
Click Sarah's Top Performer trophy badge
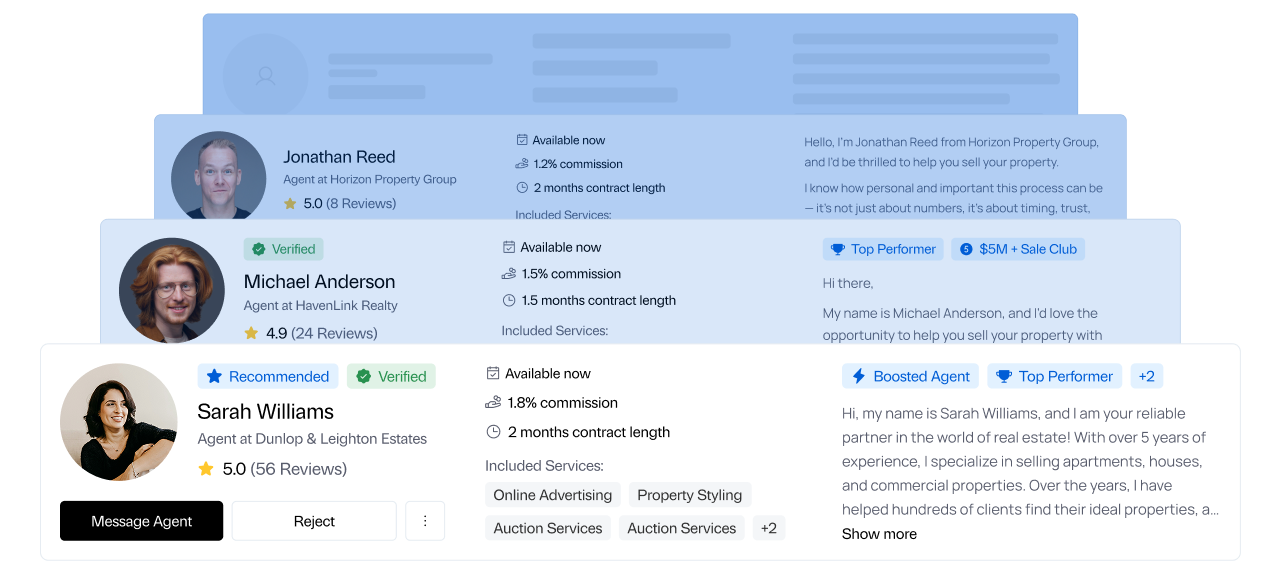pyautogui.click(x=1054, y=376)
